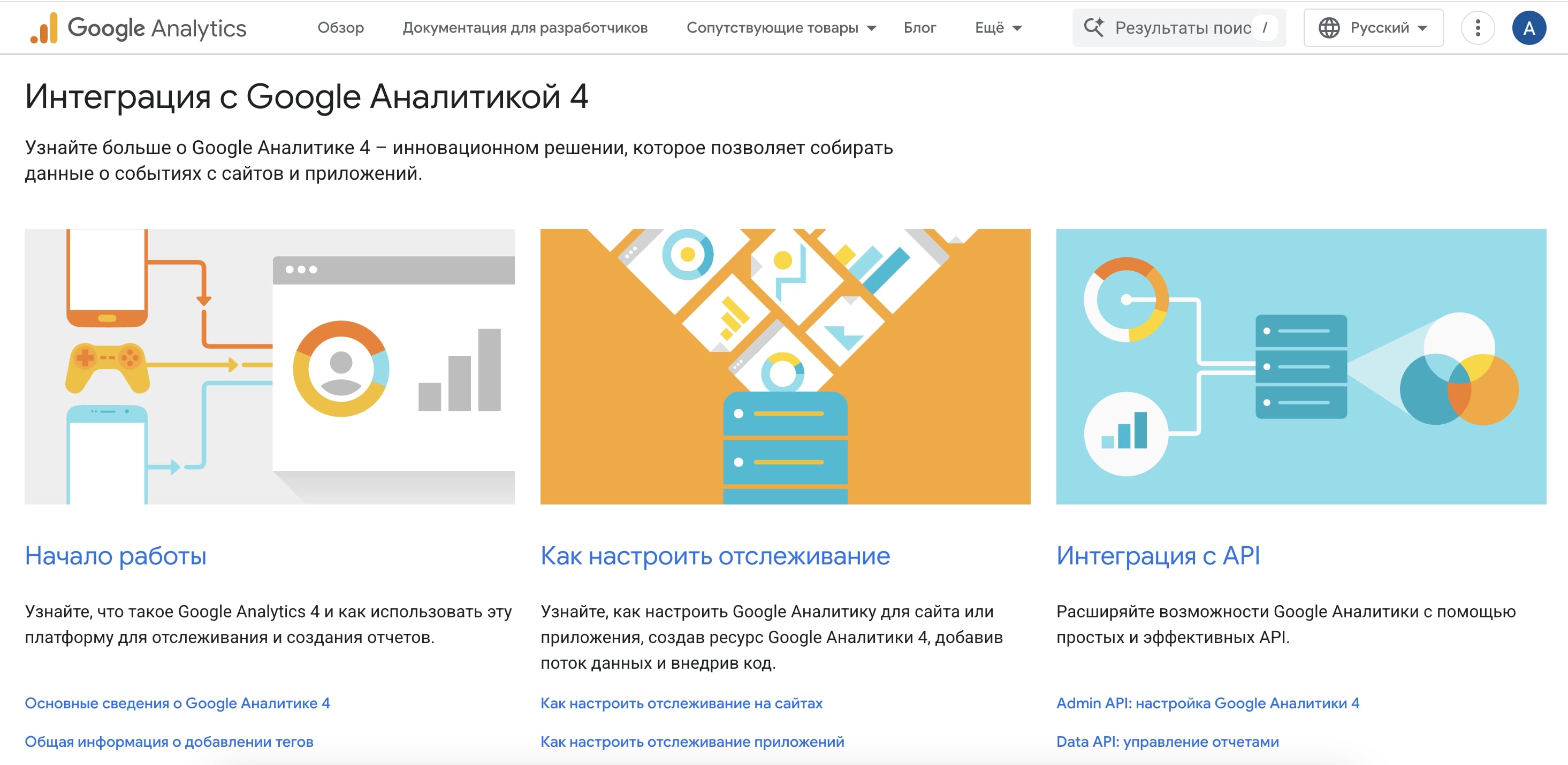
Task: Open the three-dot more options menu
Action: point(1478,28)
